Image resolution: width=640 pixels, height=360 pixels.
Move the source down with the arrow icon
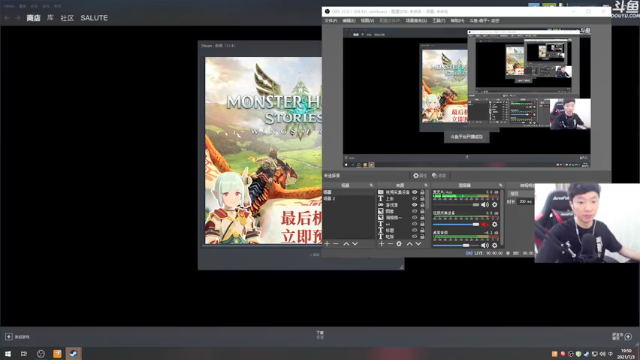[x=418, y=244]
